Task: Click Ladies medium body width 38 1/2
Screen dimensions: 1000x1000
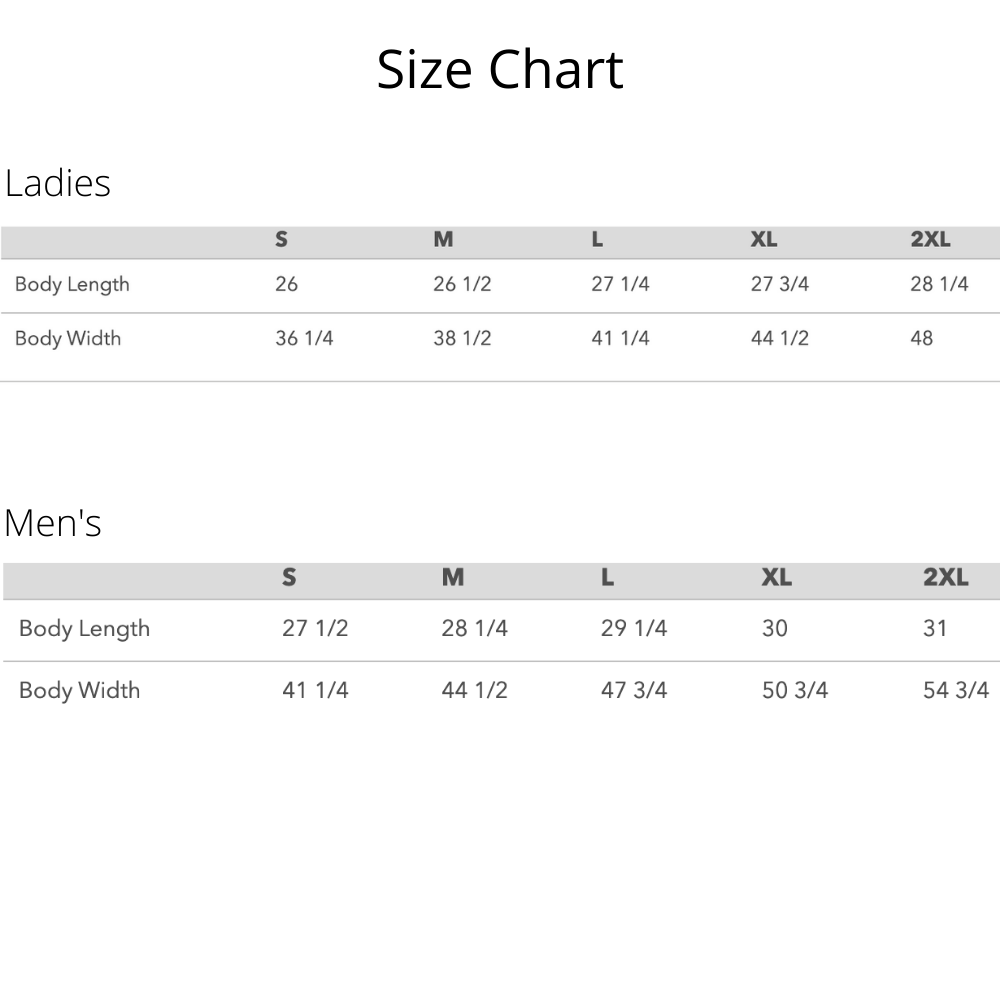Action: coord(462,338)
